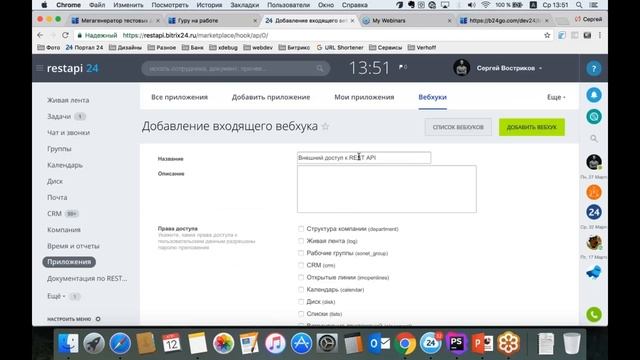This screenshot has height=360, width=640.
Task: Enable the CRM (crm) permission checkbox
Action: pos(301,265)
